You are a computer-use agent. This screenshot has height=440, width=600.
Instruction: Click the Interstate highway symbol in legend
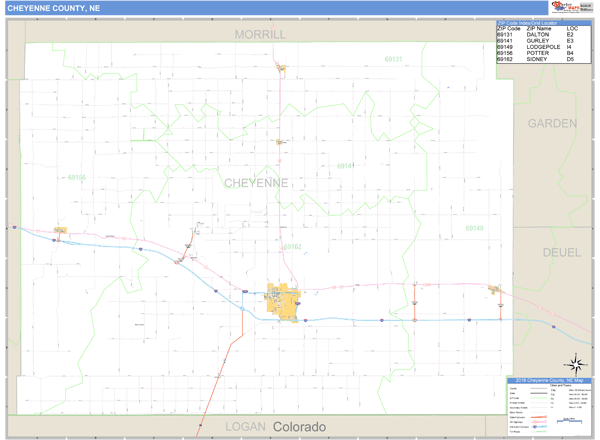pos(537,426)
